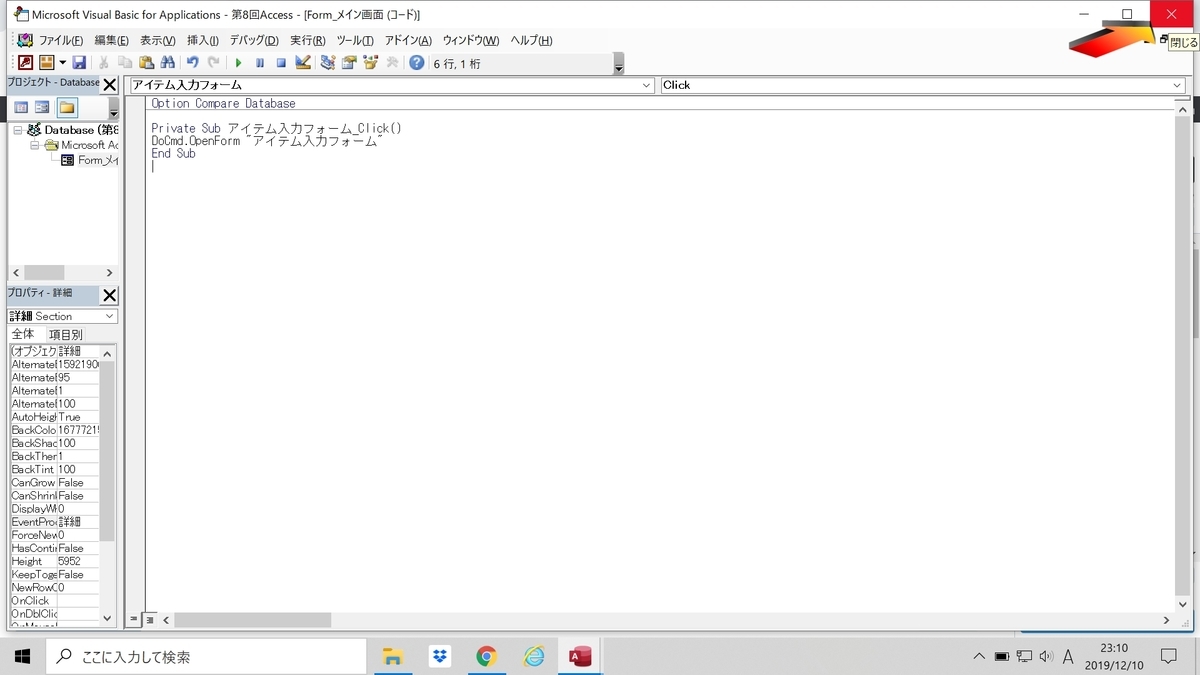Open the 実行(R) menu
The width and height of the screenshot is (1200, 675).
[x=307, y=40]
